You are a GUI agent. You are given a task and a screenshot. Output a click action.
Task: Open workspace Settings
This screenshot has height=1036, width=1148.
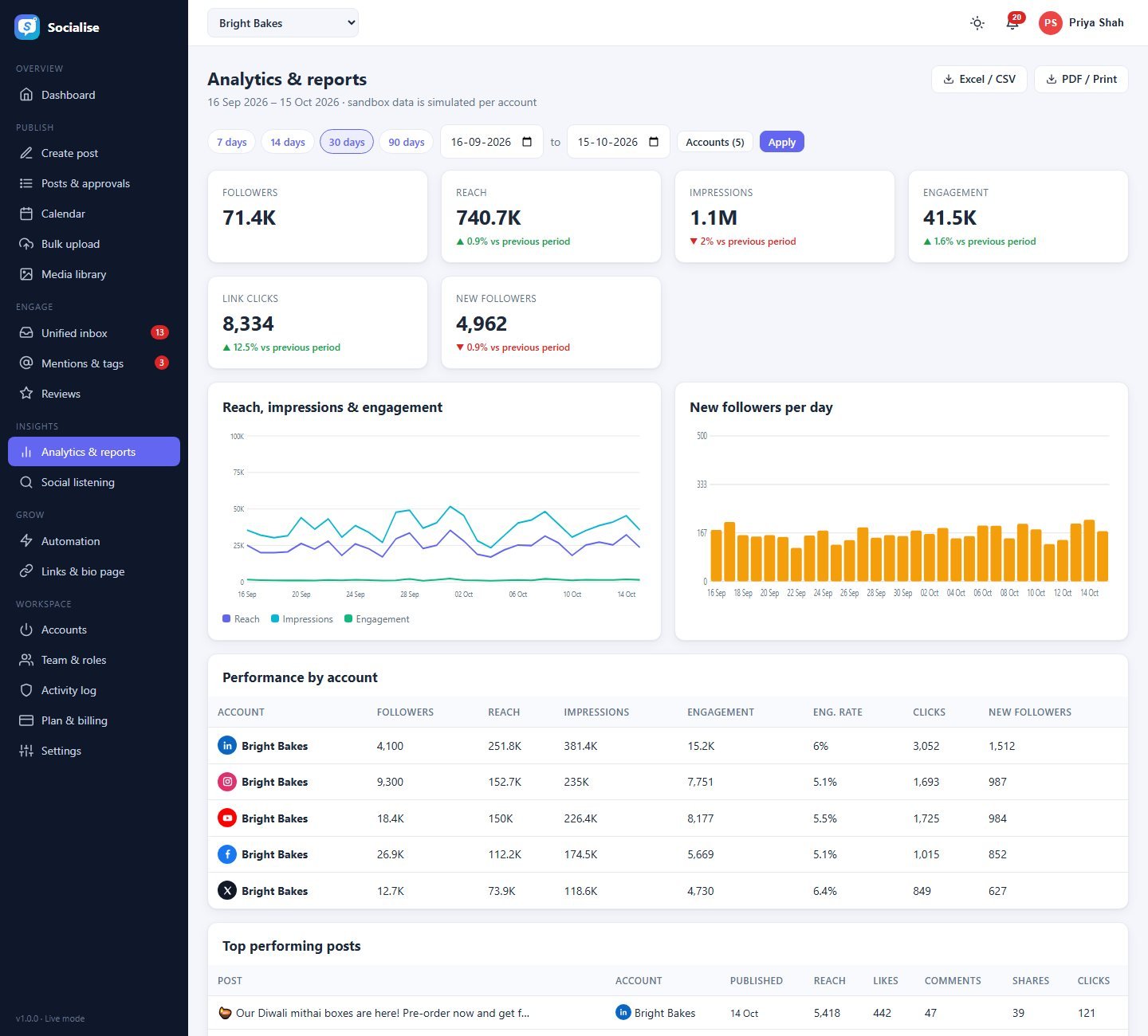(x=94, y=751)
